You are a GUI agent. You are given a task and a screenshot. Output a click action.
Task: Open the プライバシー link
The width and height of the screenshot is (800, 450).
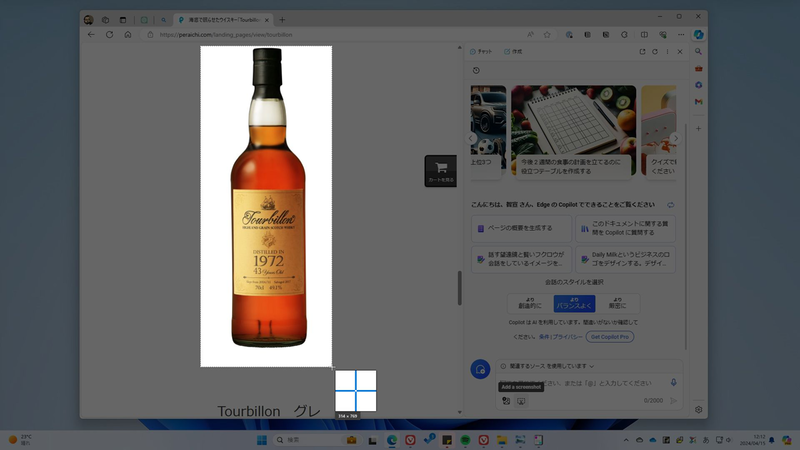click(567, 337)
